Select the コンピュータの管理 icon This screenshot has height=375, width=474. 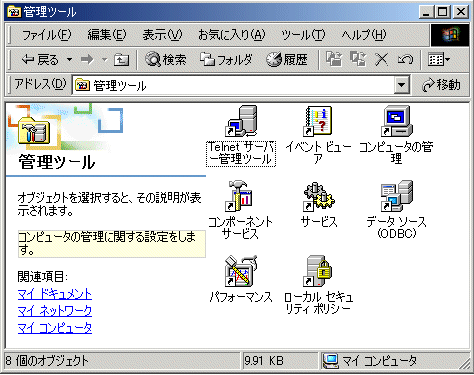(x=396, y=121)
